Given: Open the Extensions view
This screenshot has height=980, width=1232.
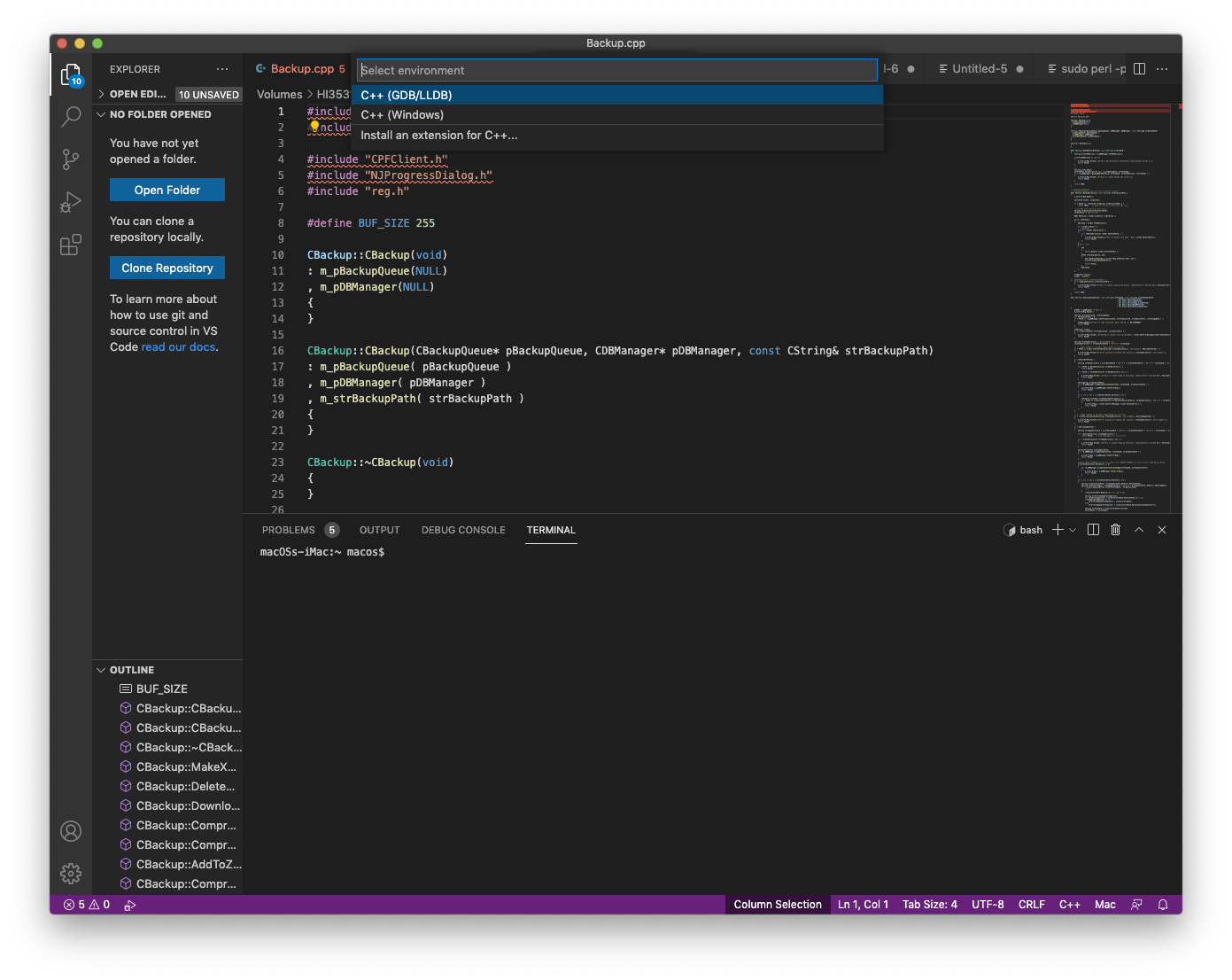Looking at the screenshot, I should pos(71,245).
